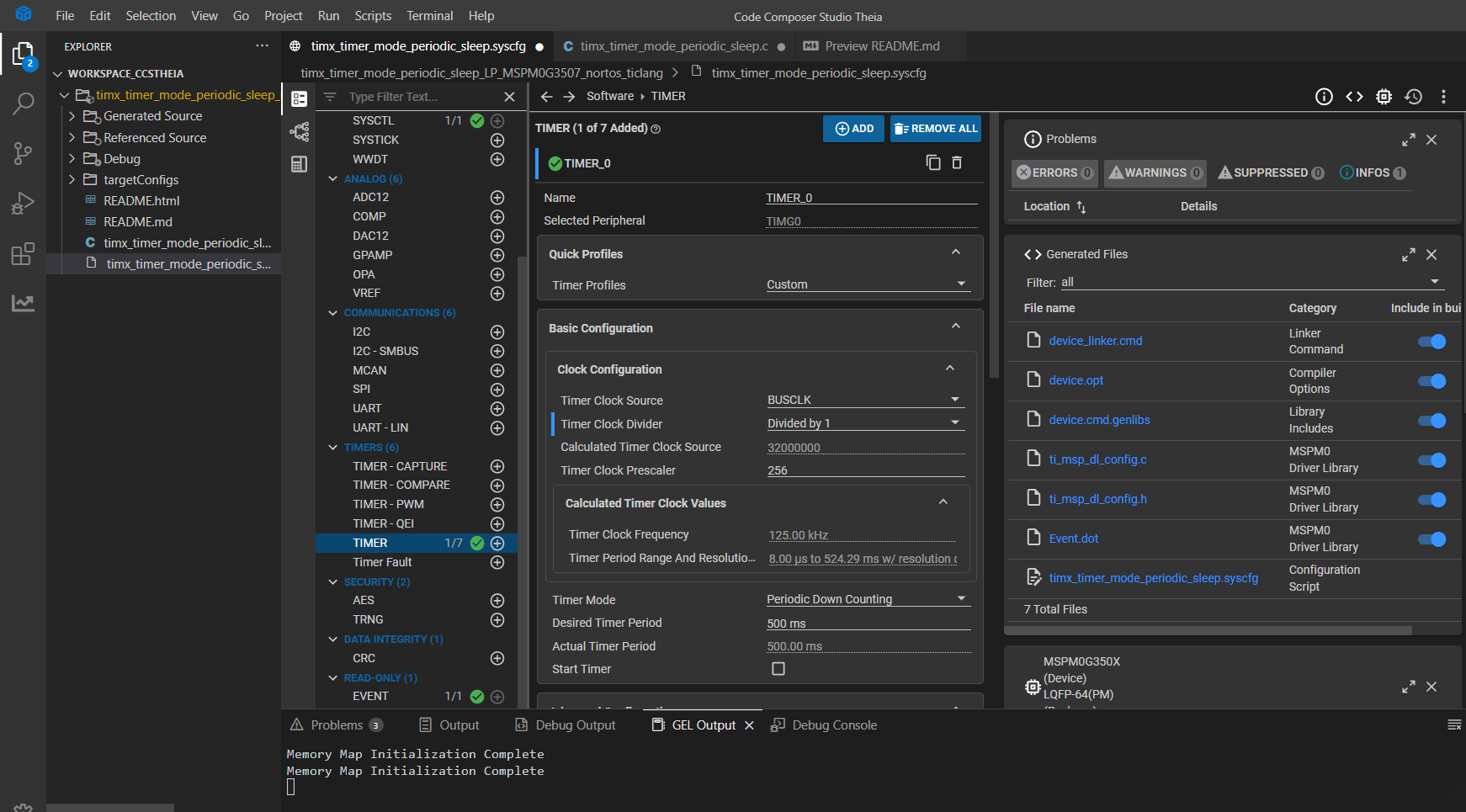Open Run and Debug view
1466x812 pixels.
point(23,204)
